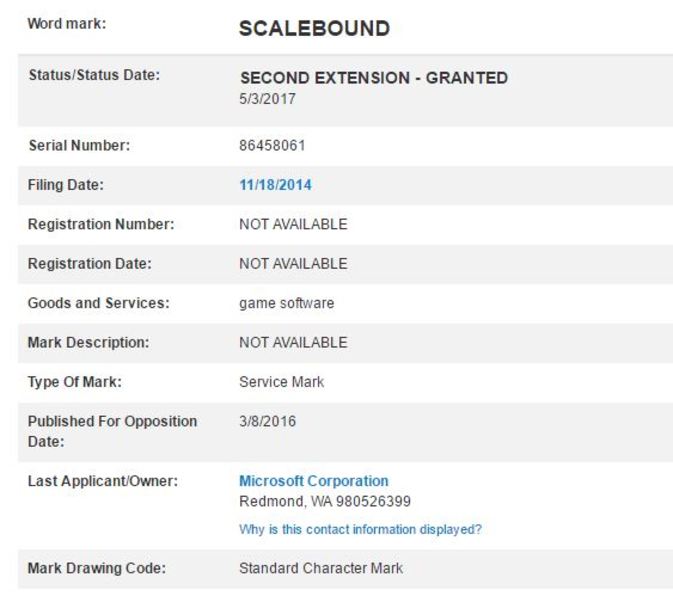
Task: Click the Mark Description NOT AVAILABLE value
Action: (x=293, y=343)
